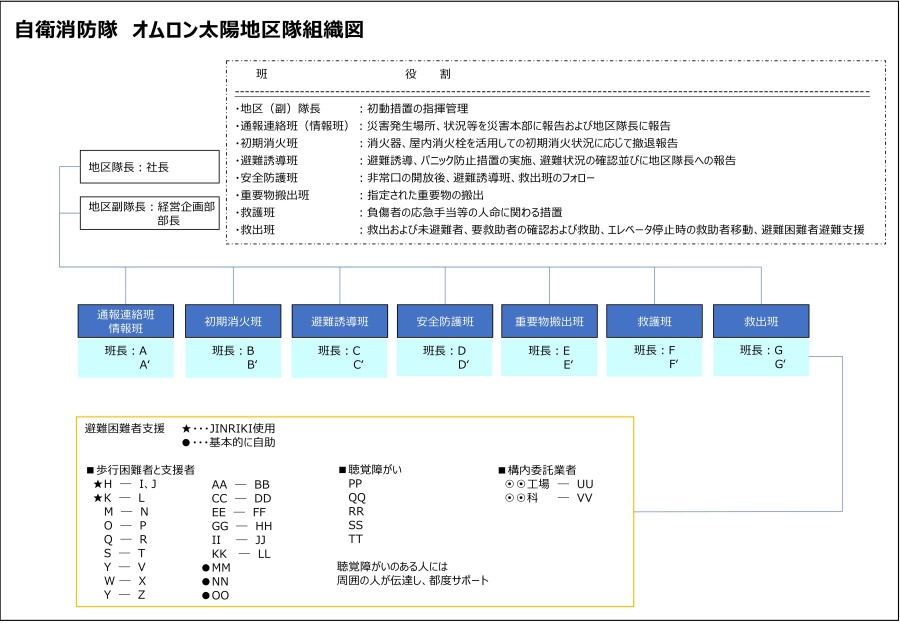The image size is (900, 623).
Task: Select the row W — X
Action: [x=125, y=581]
